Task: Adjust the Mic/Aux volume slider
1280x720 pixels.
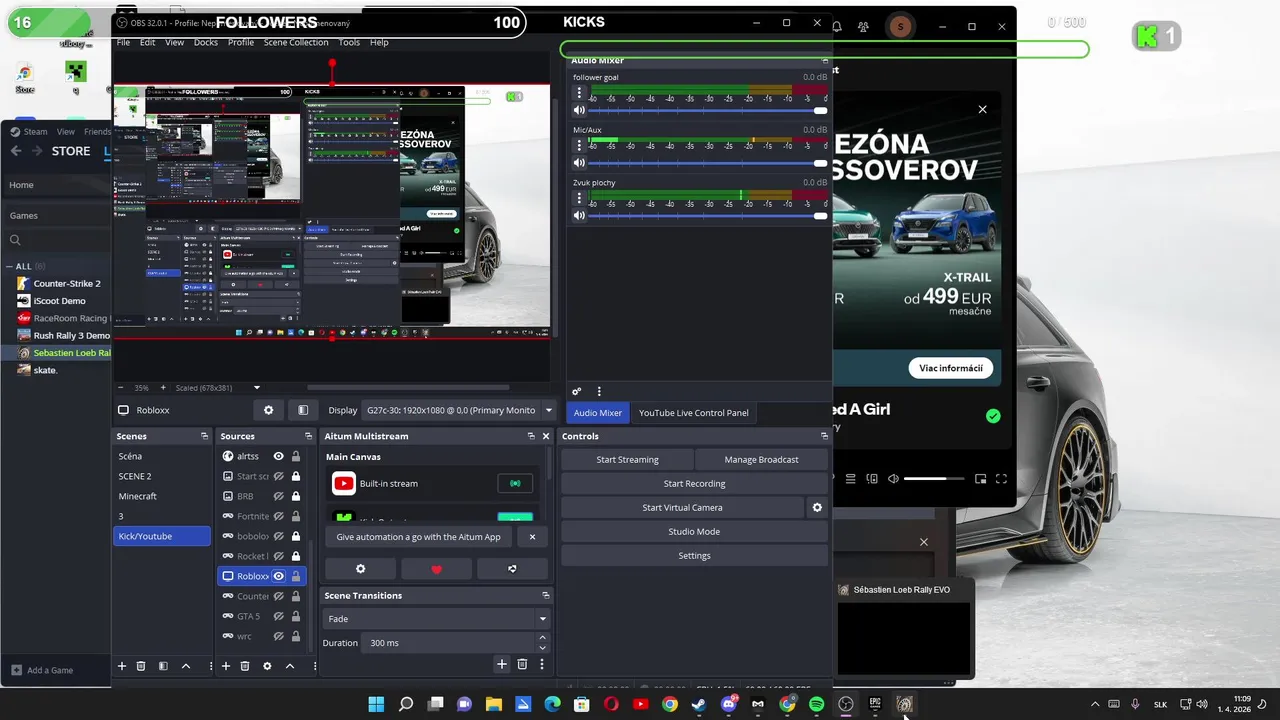Action: [708, 163]
